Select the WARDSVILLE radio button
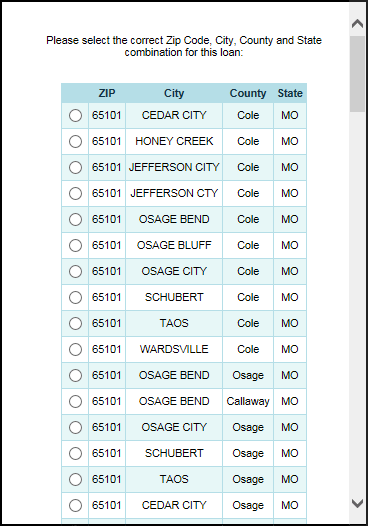The image size is (368, 526). click(x=75, y=349)
